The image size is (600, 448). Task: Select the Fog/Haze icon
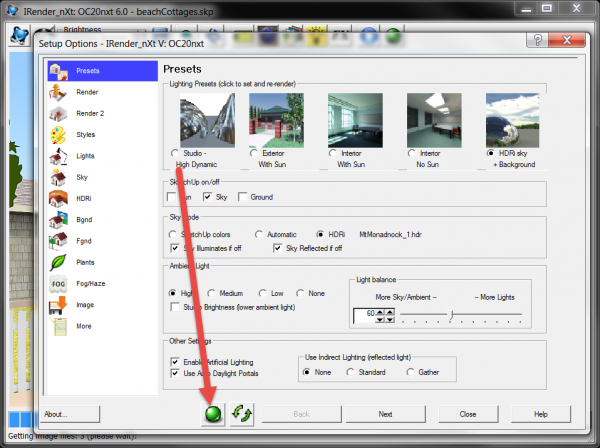click(58, 283)
